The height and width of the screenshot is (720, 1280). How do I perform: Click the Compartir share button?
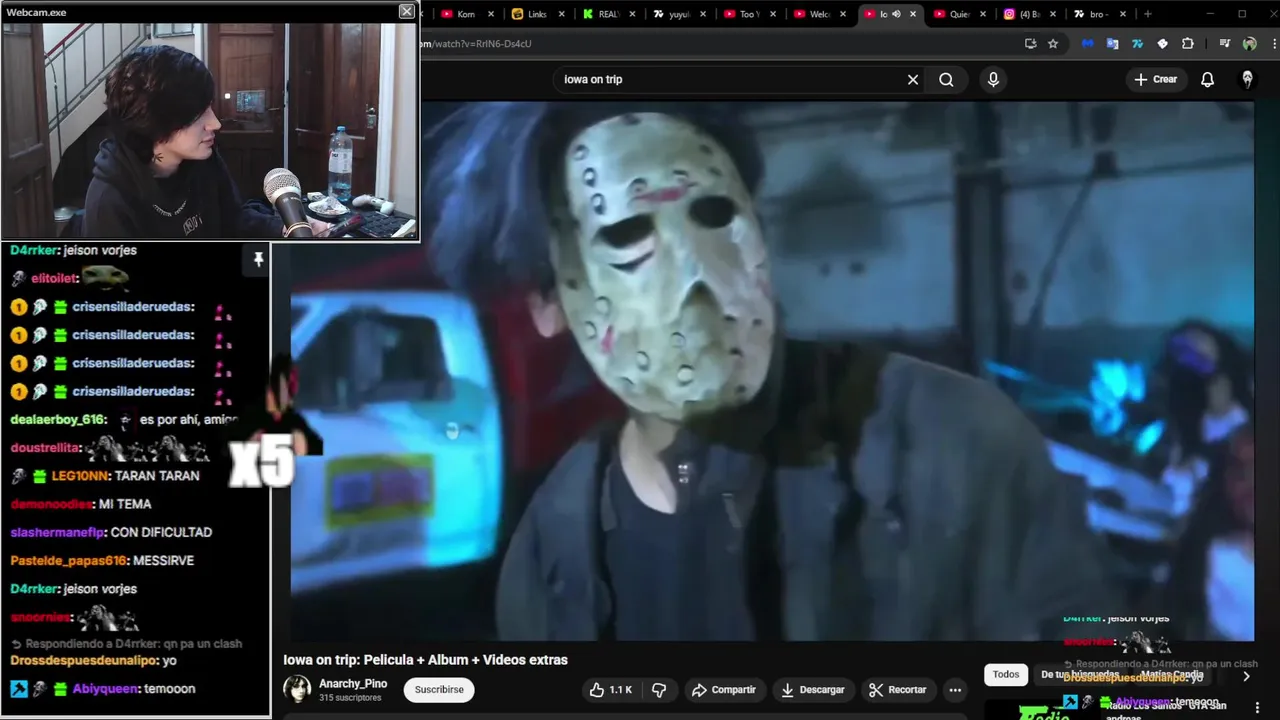[x=724, y=690]
